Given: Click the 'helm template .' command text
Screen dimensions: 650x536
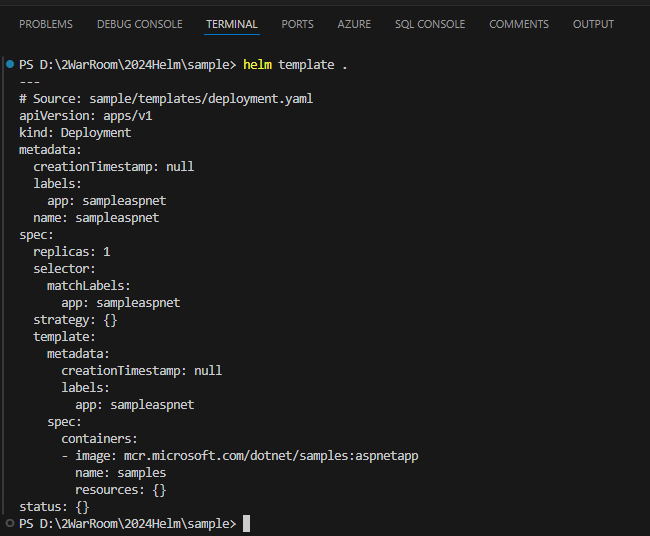Looking at the screenshot, I should click(295, 65).
